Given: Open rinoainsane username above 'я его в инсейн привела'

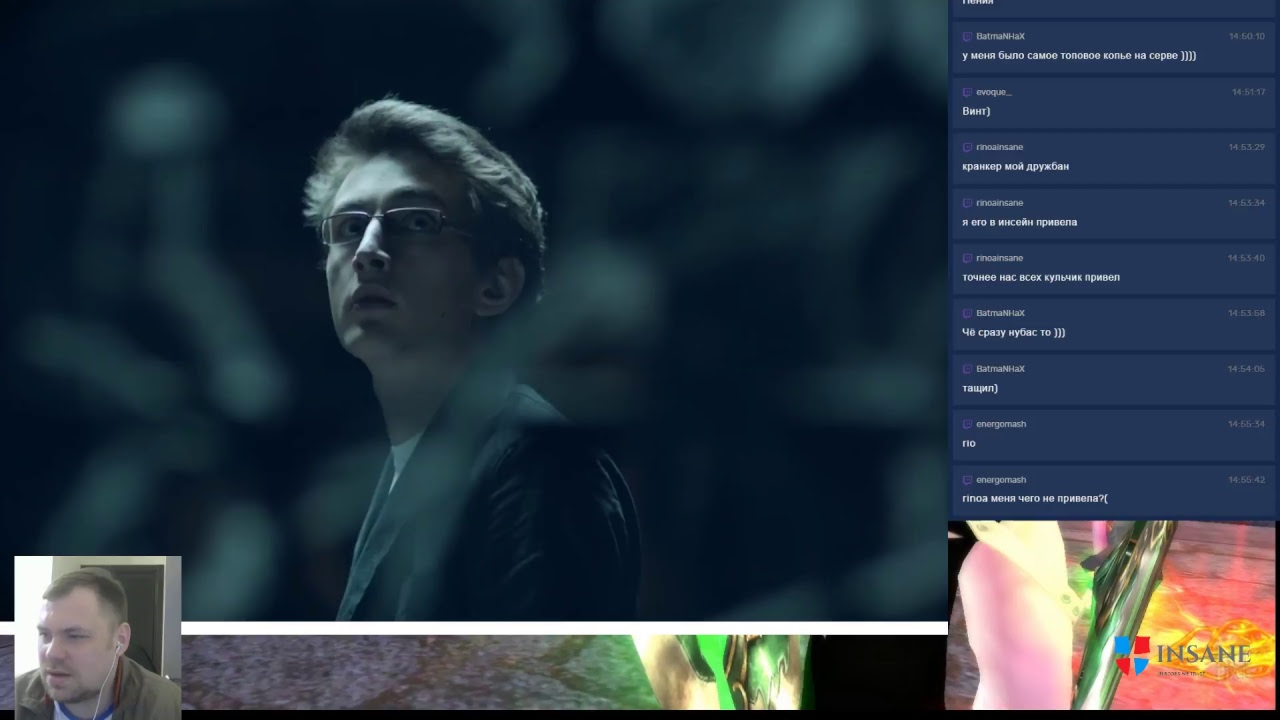Looking at the screenshot, I should click(x=1000, y=203).
